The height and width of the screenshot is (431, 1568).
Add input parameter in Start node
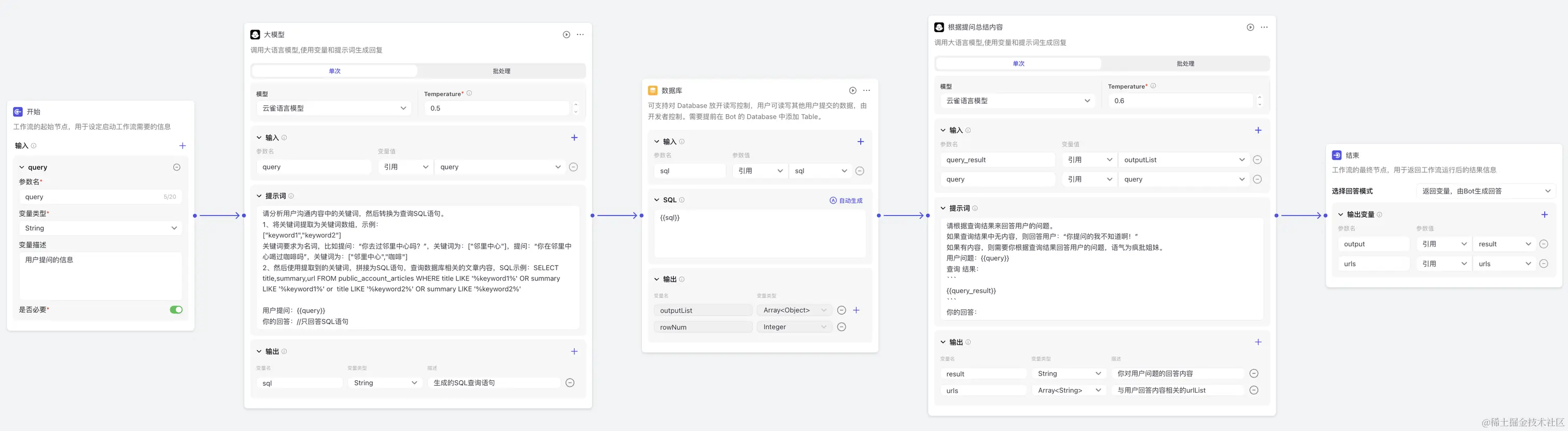(183, 146)
